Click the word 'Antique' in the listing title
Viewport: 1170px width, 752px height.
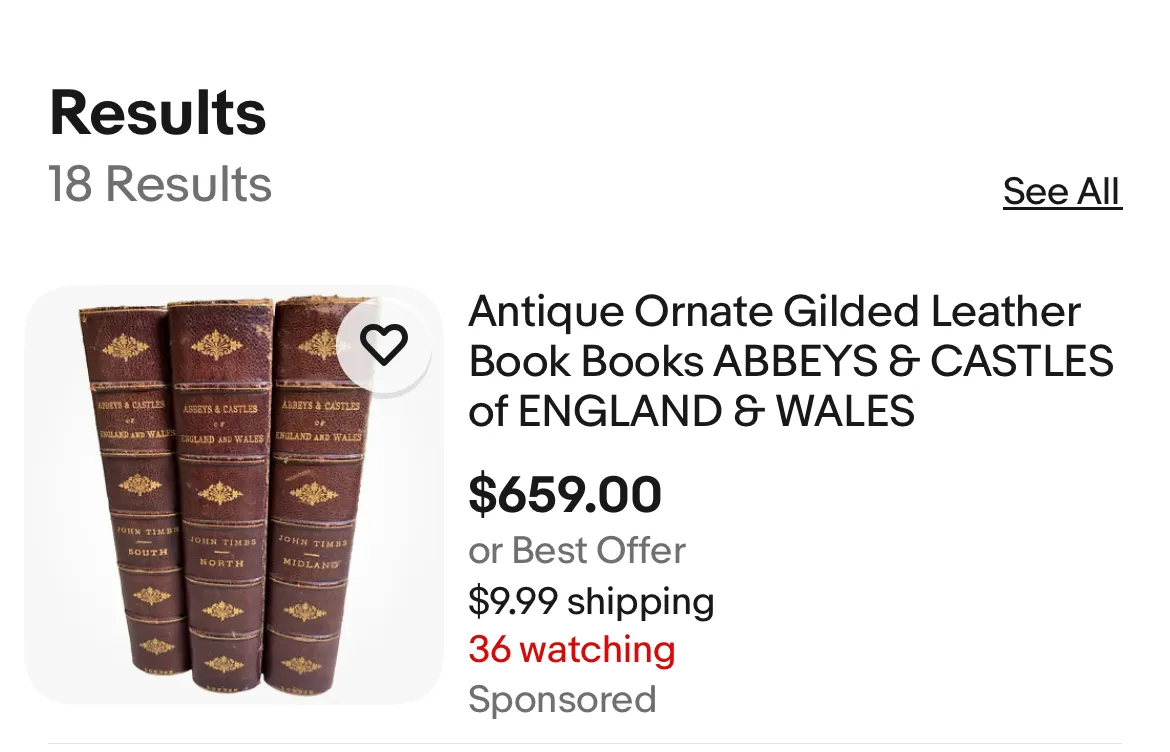(x=545, y=312)
